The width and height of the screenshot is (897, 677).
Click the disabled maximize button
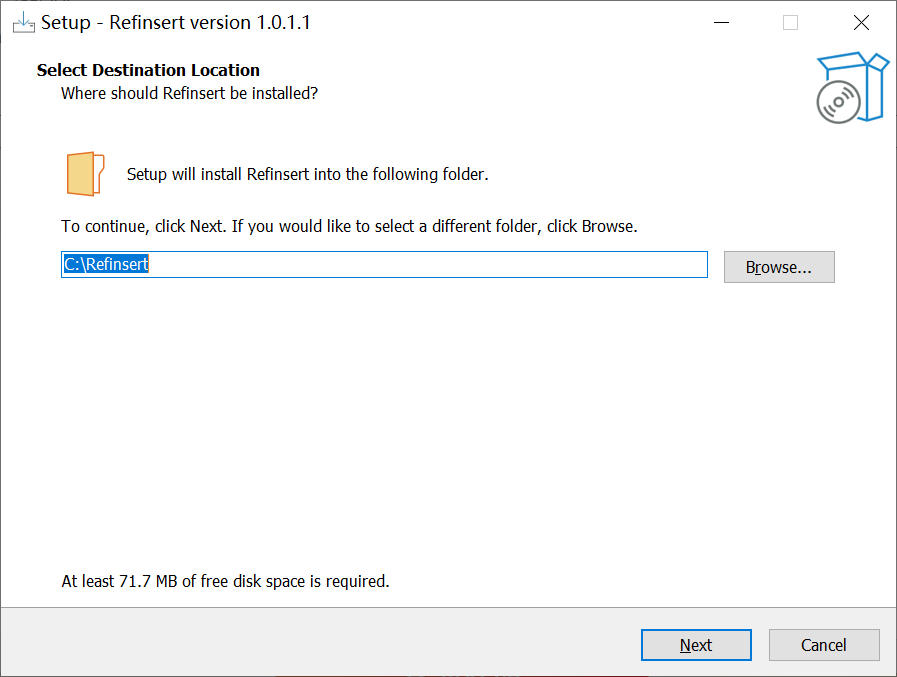point(790,23)
